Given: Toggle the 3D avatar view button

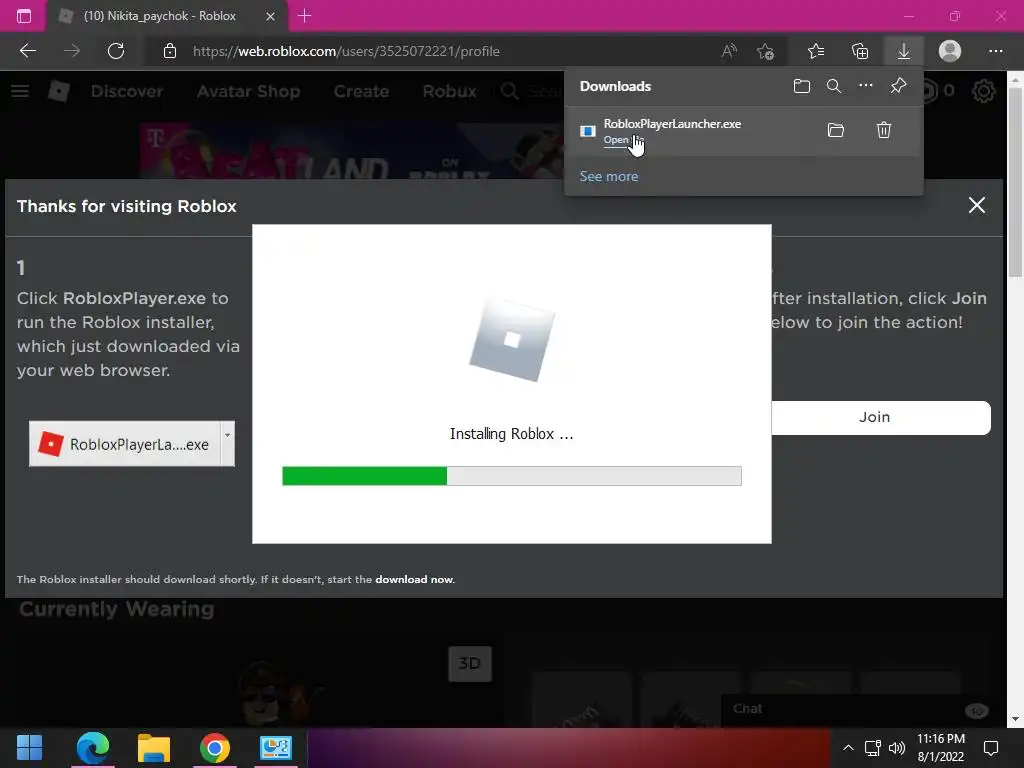Looking at the screenshot, I should click(x=470, y=664).
